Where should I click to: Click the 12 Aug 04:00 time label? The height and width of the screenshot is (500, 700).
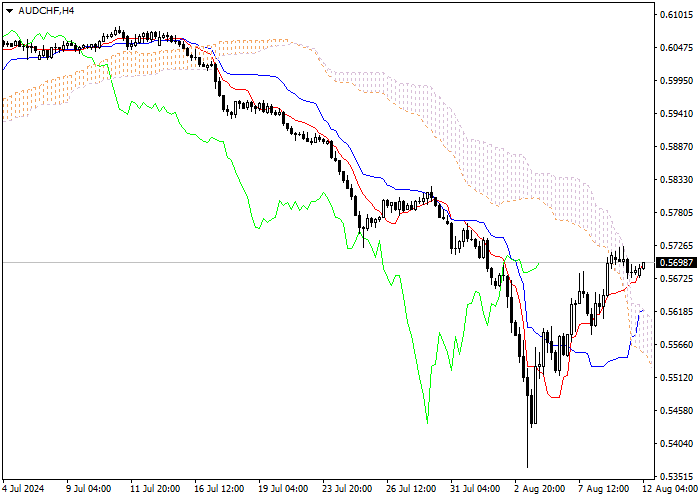pos(670,489)
